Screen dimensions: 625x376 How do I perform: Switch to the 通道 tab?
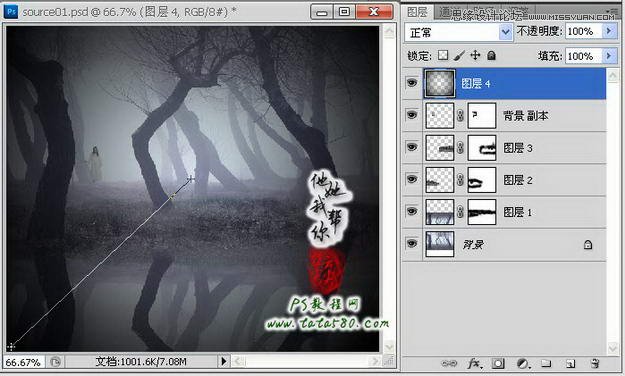(450, 13)
